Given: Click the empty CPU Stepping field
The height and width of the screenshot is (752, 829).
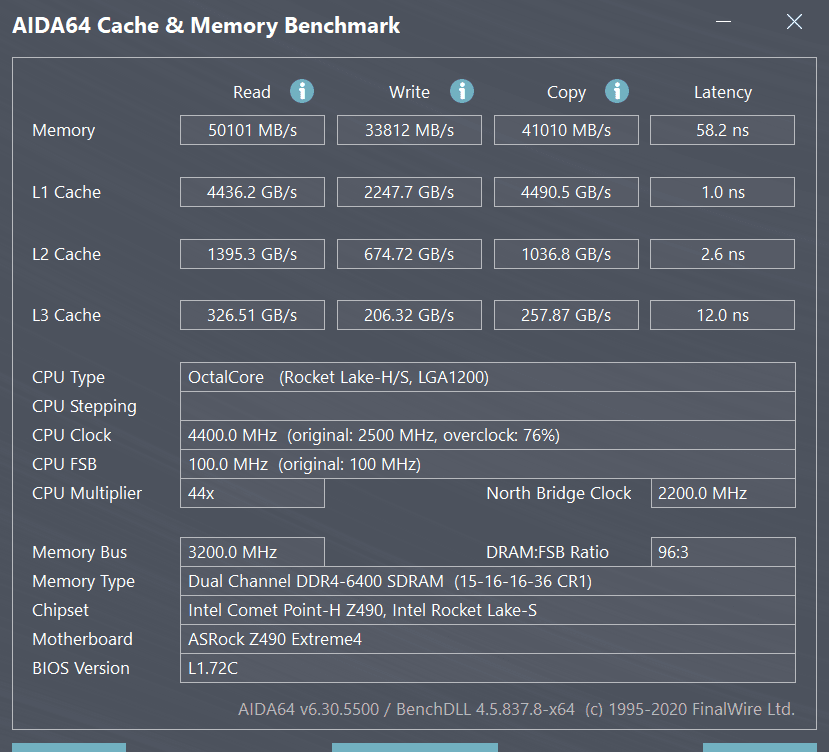Looking at the screenshot, I should (x=487, y=406).
